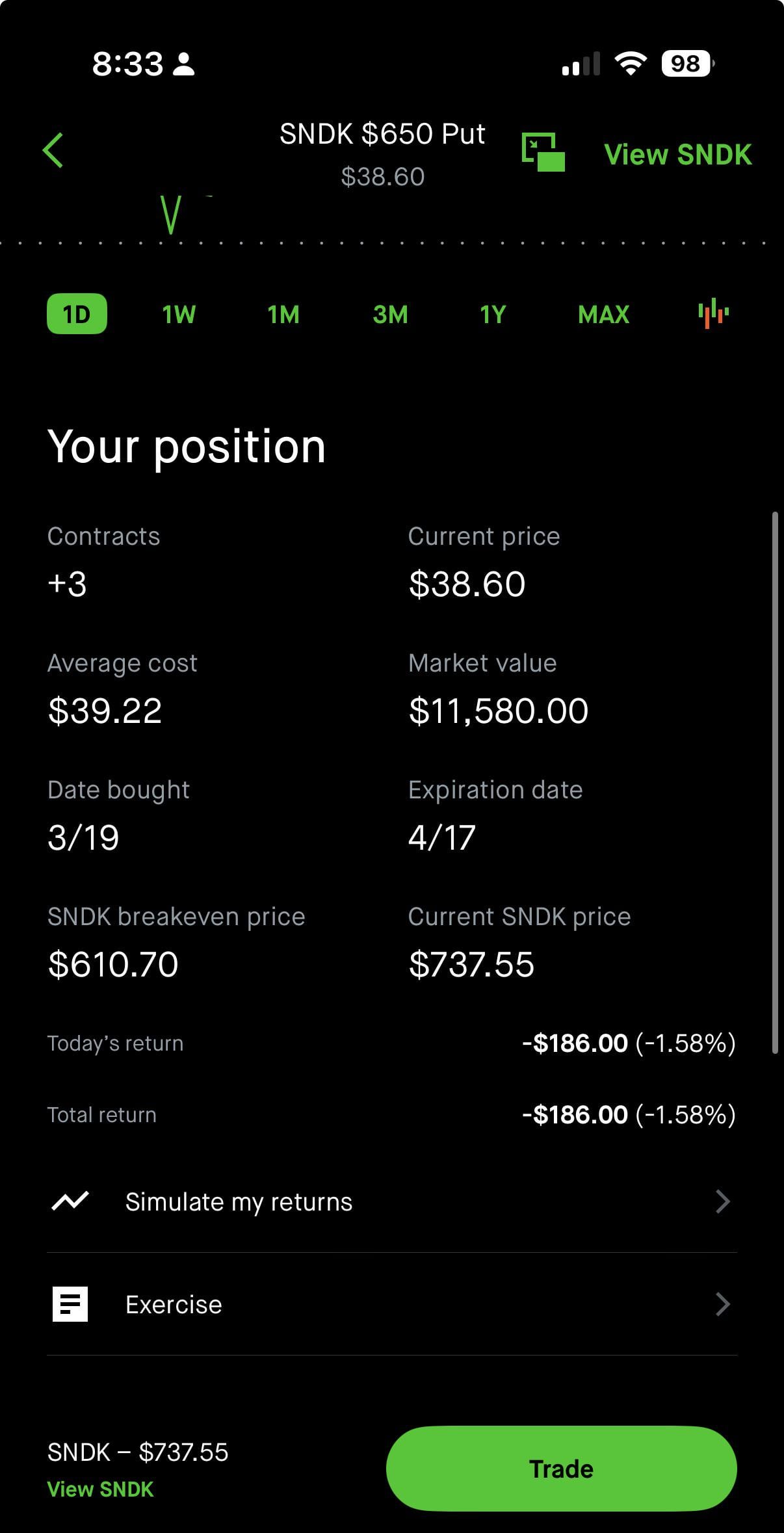Select the 1D chart range

(77, 314)
